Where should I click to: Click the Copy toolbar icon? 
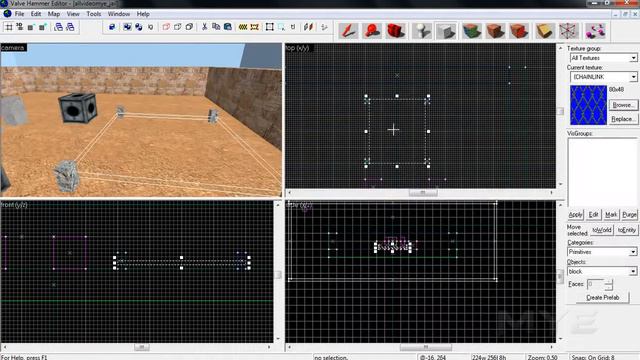click(216, 27)
